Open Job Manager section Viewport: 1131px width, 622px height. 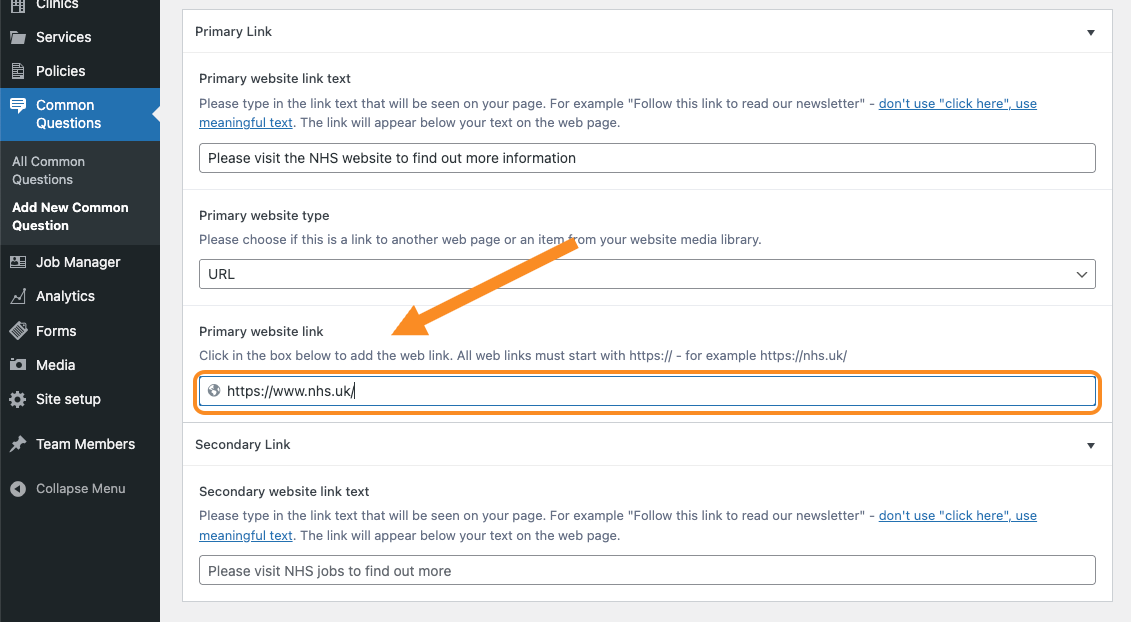(x=79, y=262)
